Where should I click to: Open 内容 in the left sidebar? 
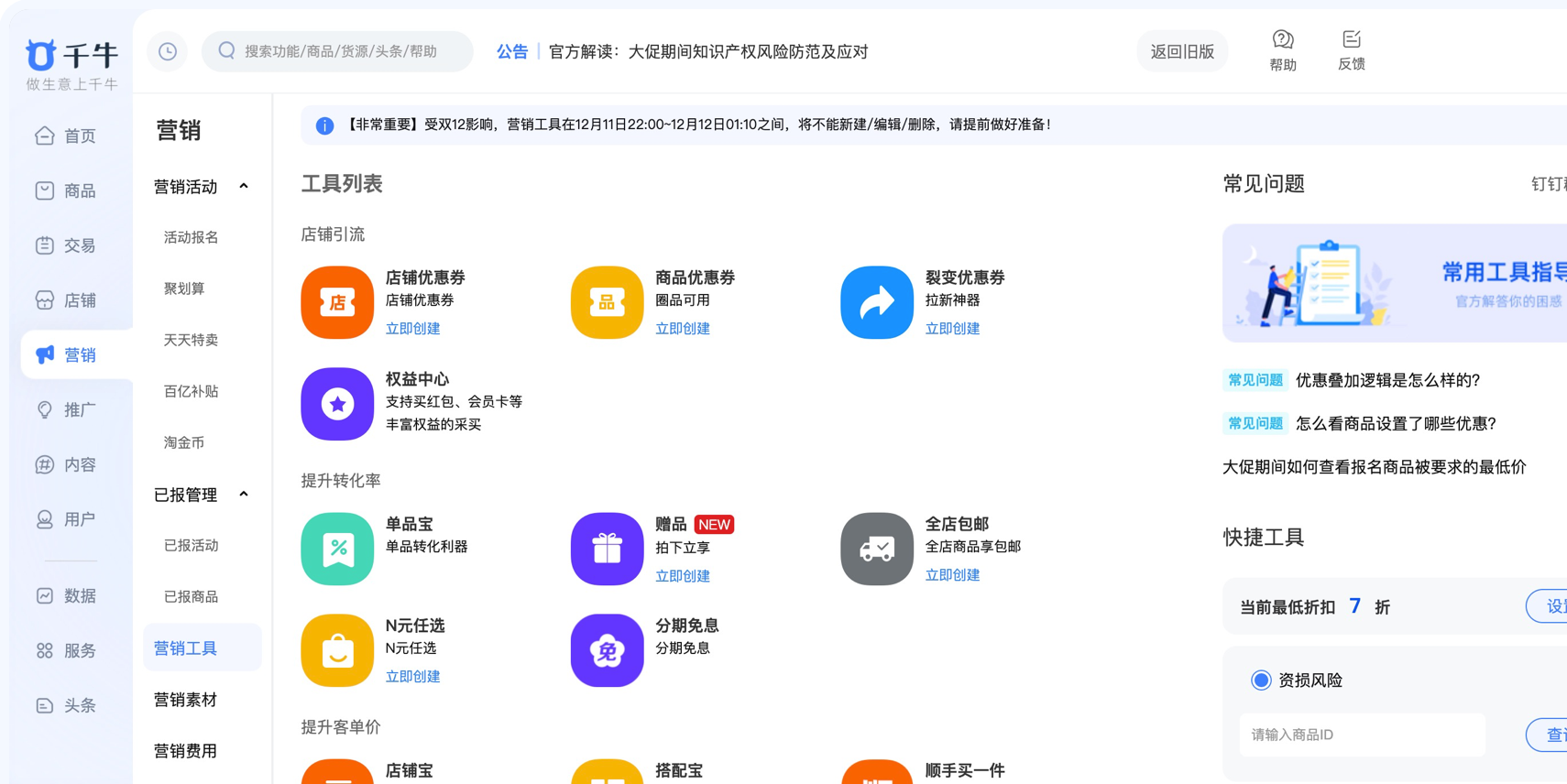click(x=66, y=464)
